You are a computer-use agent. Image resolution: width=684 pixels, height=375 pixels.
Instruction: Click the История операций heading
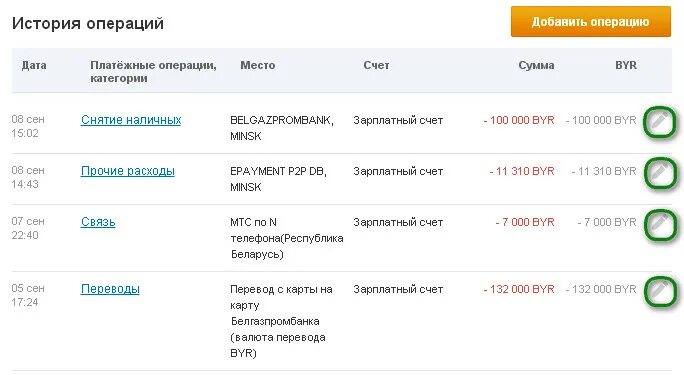pos(88,23)
